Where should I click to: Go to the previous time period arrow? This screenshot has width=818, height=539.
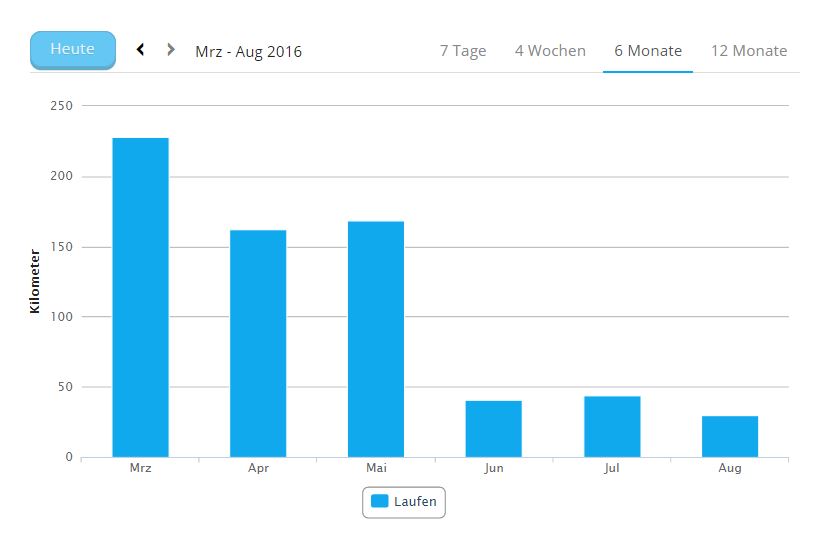[x=141, y=49]
